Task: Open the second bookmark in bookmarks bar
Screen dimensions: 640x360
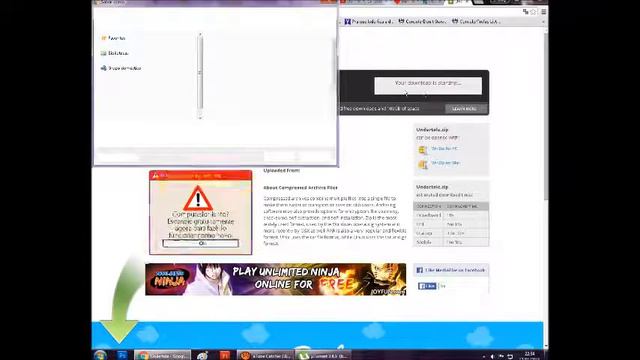Action: click(x=422, y=22)
